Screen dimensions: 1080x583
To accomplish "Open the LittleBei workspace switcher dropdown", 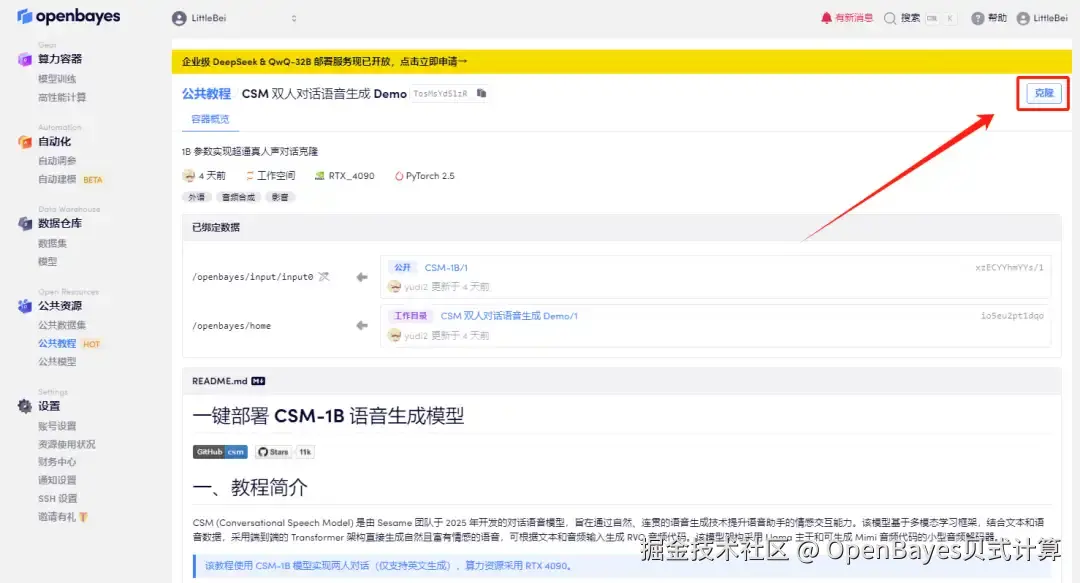I will click(234, 19).
